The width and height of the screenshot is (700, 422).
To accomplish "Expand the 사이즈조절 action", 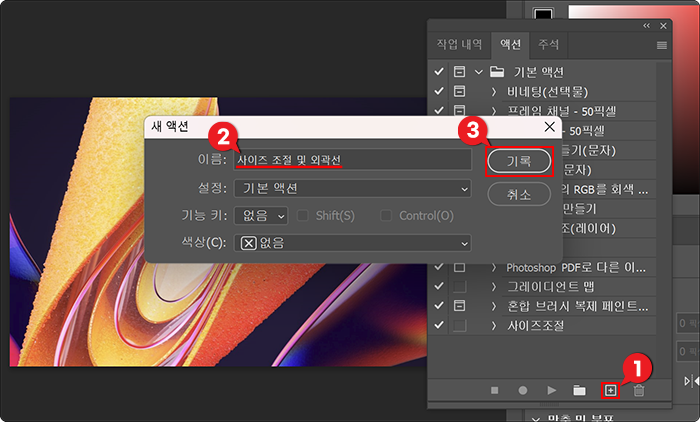I will tap(494, 326).
